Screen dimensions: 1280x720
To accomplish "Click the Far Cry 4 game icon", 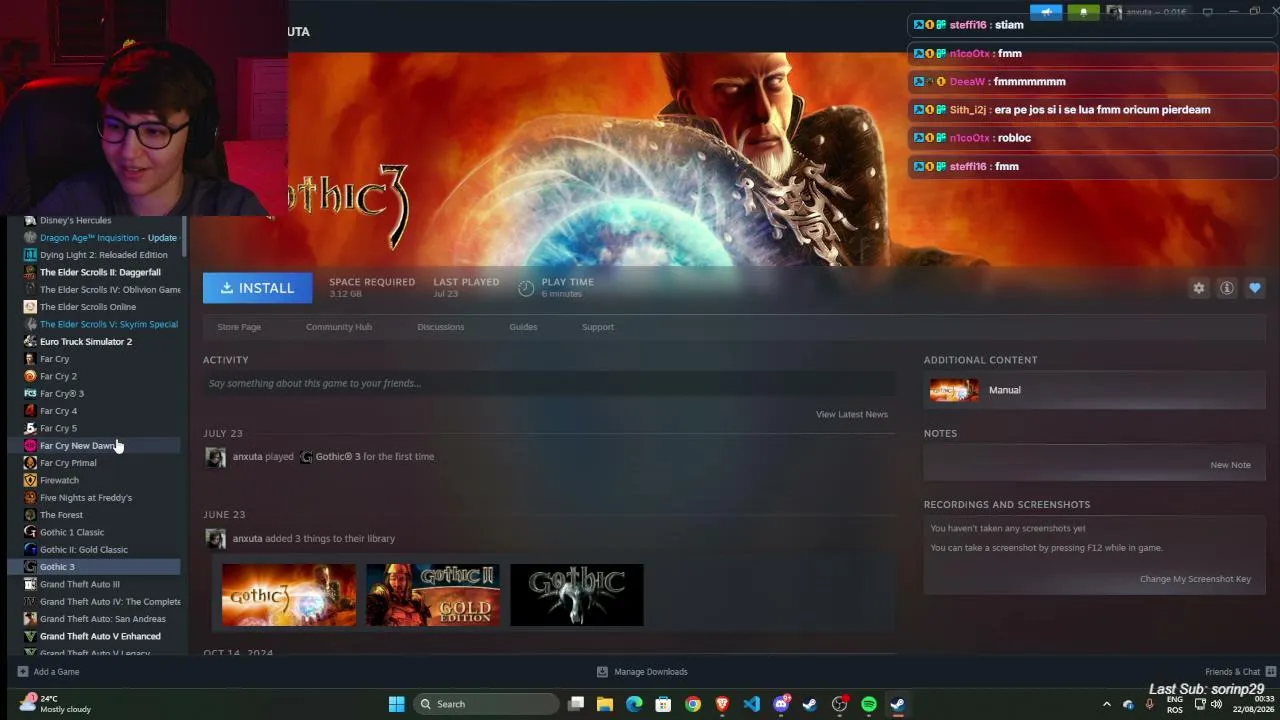I will pyautogui.click(x=30, y=411).
